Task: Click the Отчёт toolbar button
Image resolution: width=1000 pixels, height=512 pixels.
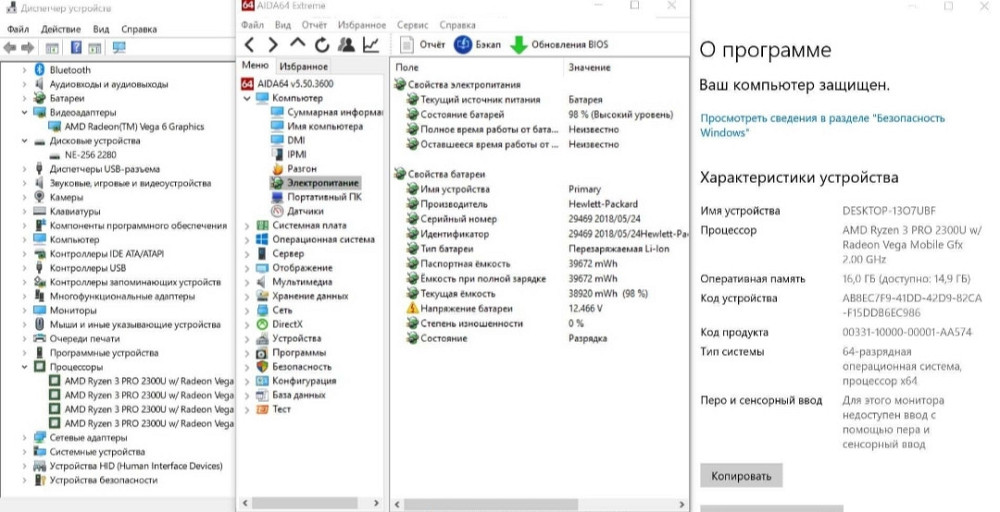Action: (422, 45)
